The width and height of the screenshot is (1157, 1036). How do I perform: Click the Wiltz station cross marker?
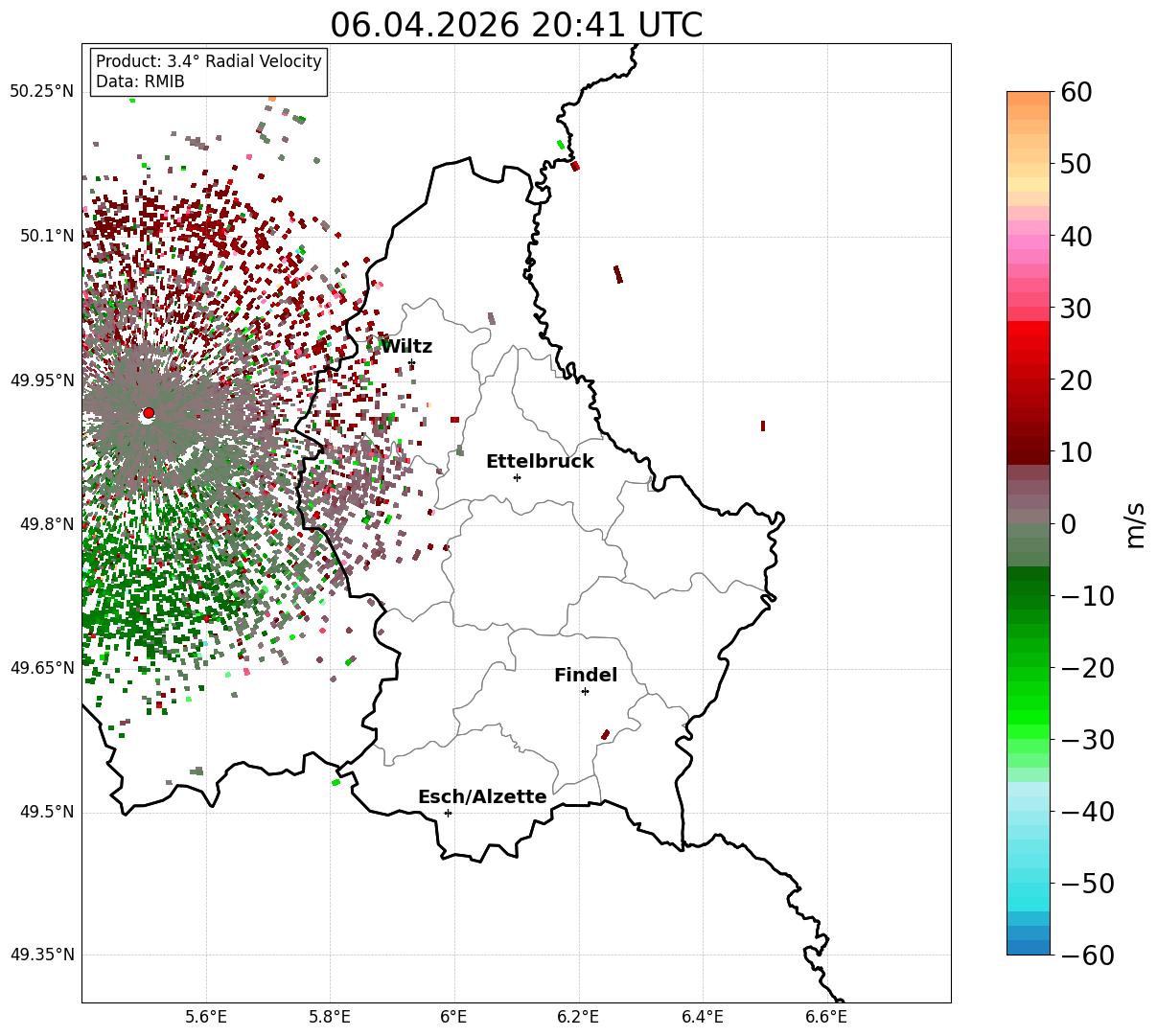(411, 363)
